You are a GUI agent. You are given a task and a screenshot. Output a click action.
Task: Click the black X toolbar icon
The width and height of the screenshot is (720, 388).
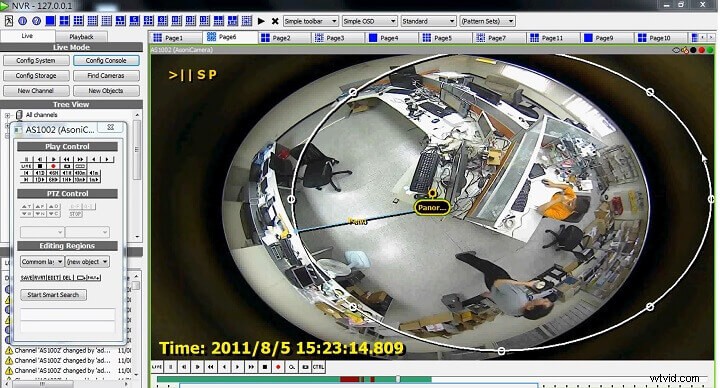(275, 21)
